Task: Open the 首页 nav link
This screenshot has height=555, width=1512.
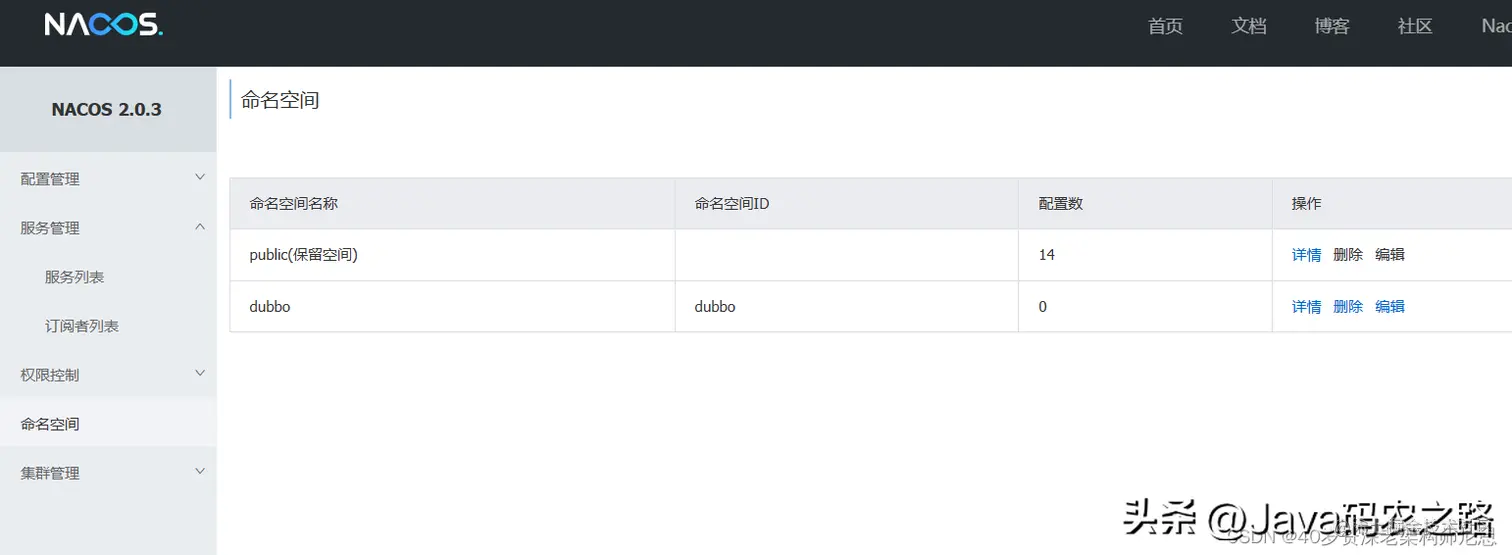Action: 1165,27
